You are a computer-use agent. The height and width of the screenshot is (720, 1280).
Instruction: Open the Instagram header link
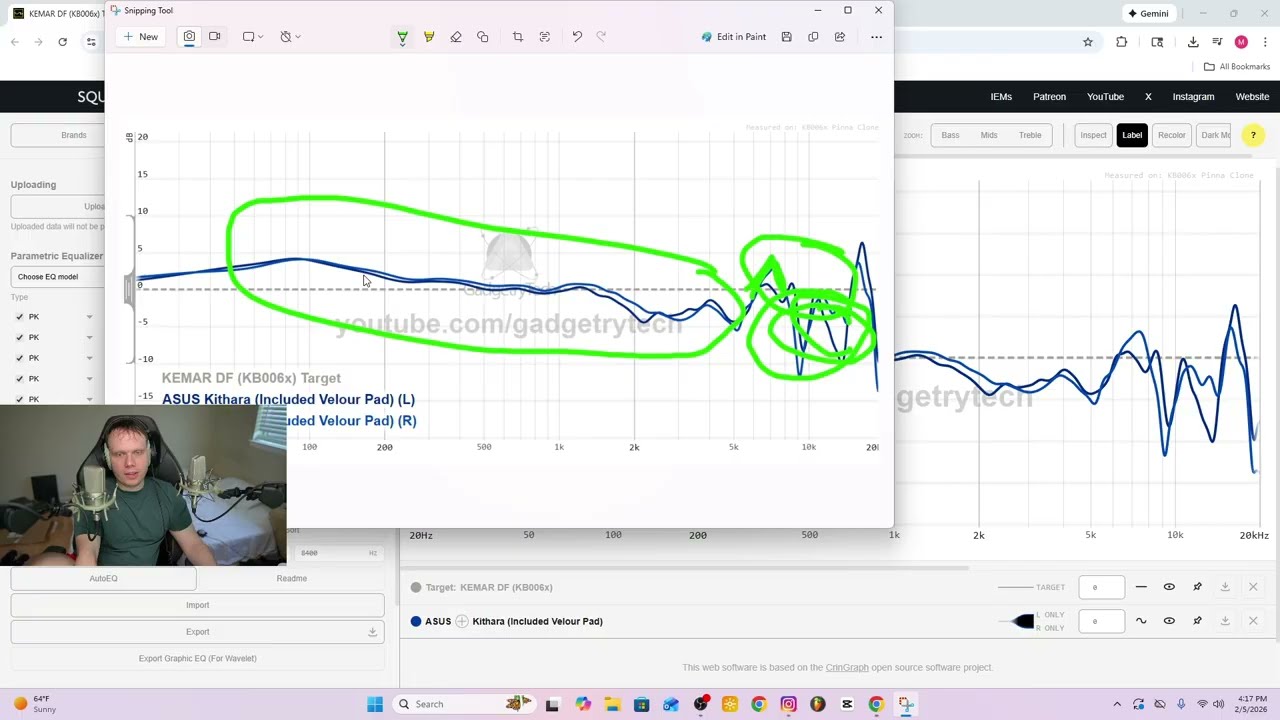1193,97
